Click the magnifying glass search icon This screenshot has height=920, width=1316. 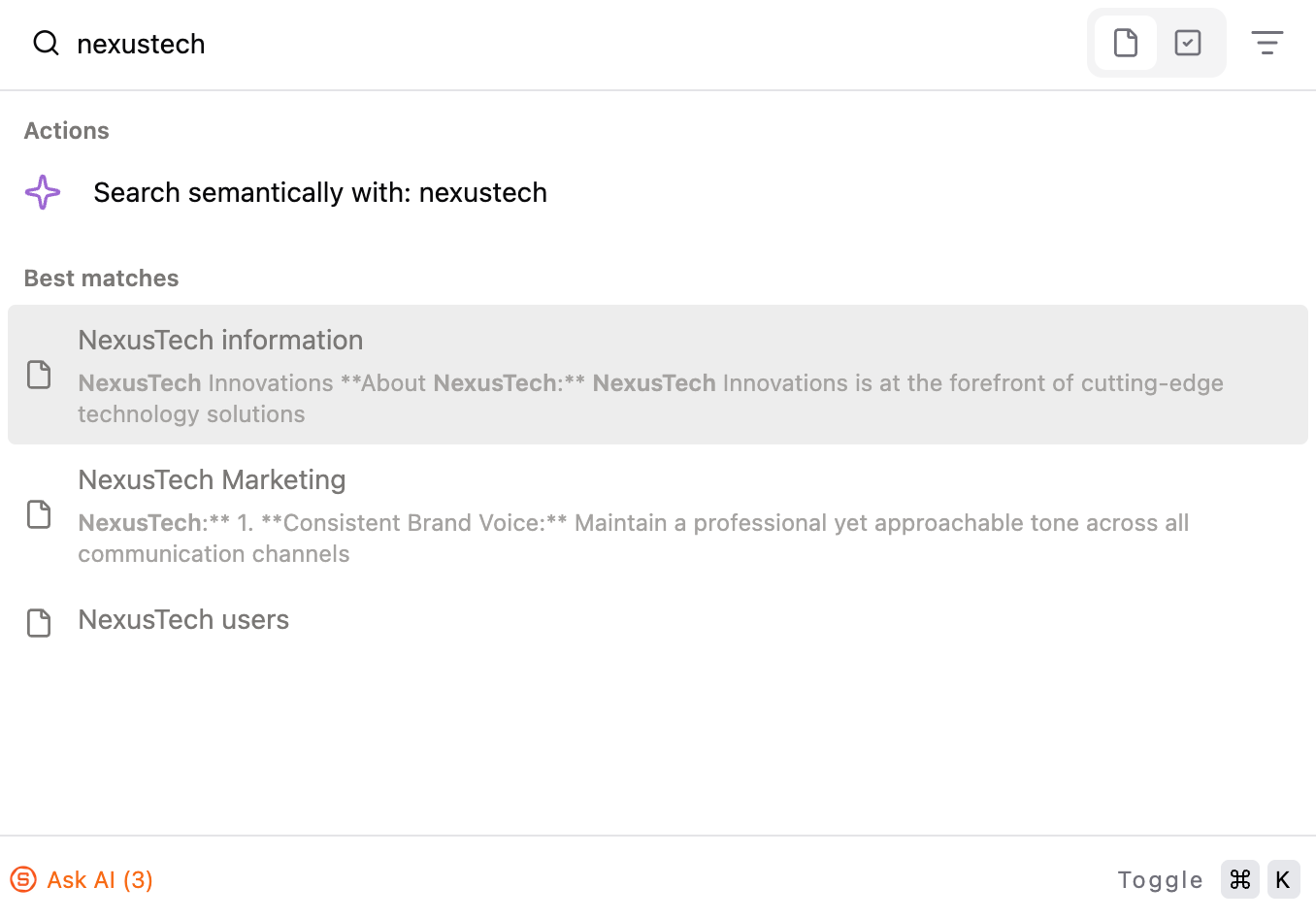[46, 43]
